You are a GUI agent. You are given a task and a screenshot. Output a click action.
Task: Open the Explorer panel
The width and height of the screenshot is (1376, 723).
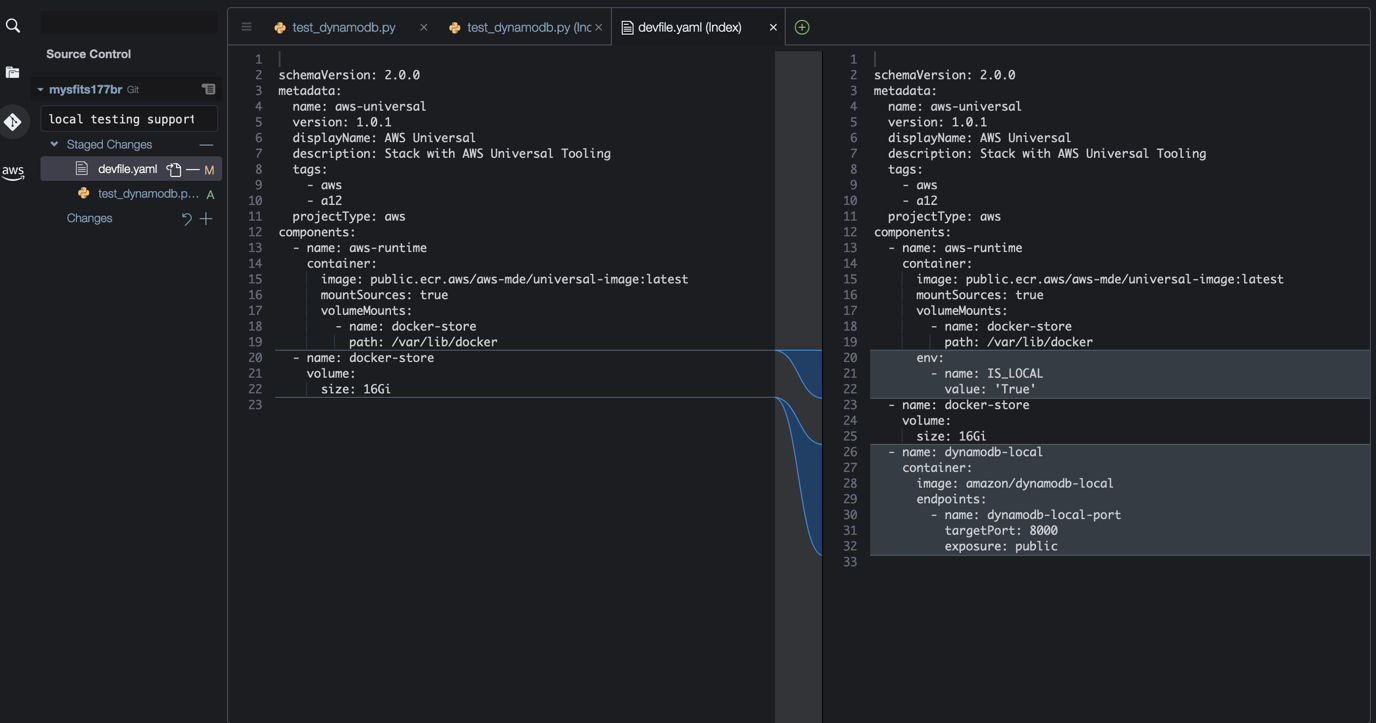click(13, 72)
